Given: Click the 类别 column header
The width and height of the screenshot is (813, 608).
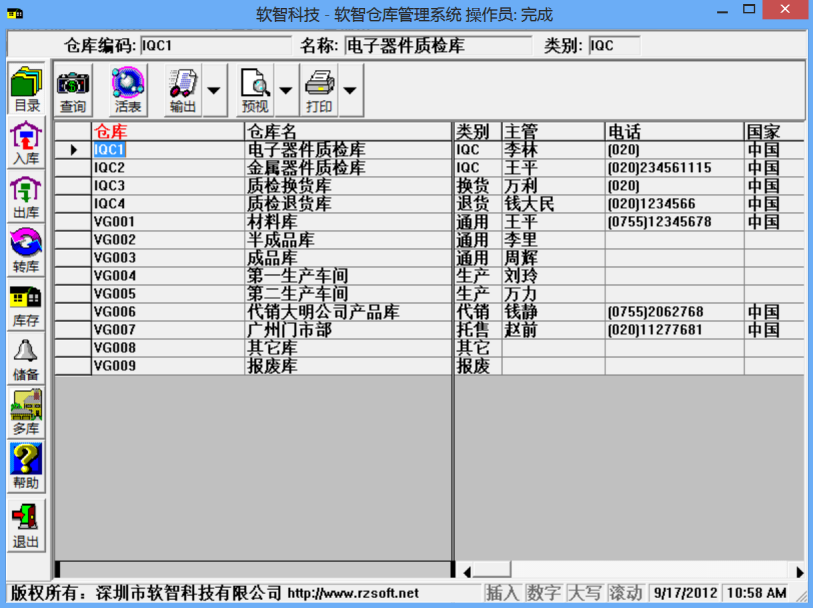Looking at the screenshot, I should click(478, 132).
